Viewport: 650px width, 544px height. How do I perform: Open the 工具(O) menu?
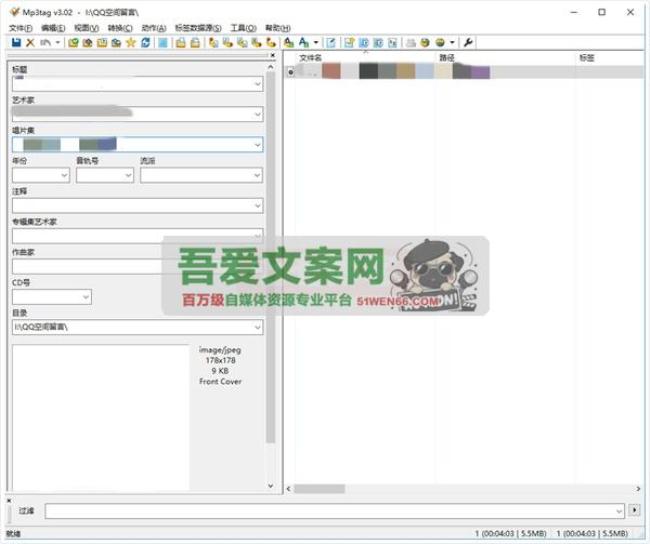click(x=243, y=28)
